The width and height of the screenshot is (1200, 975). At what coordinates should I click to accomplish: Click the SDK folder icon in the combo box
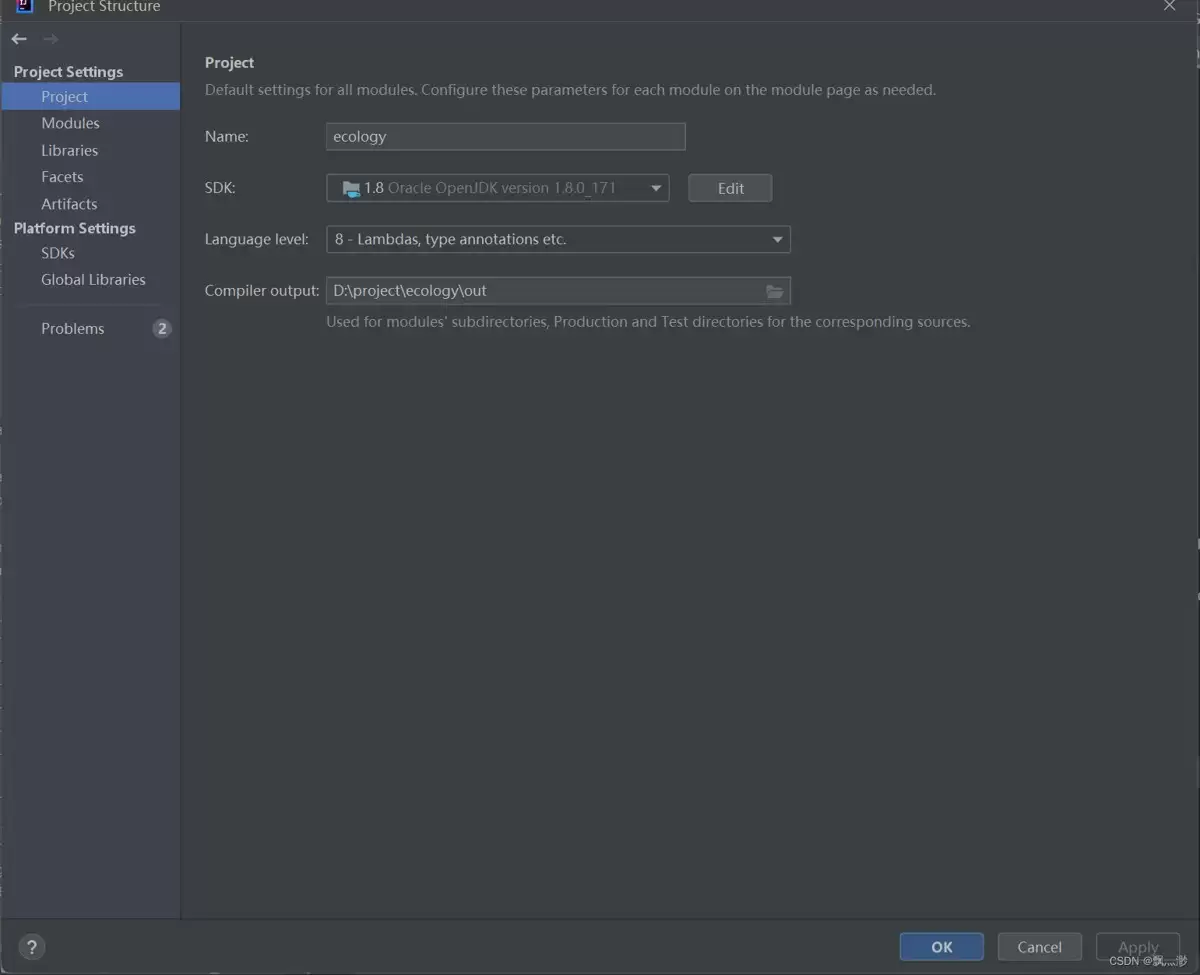point(351,188)
